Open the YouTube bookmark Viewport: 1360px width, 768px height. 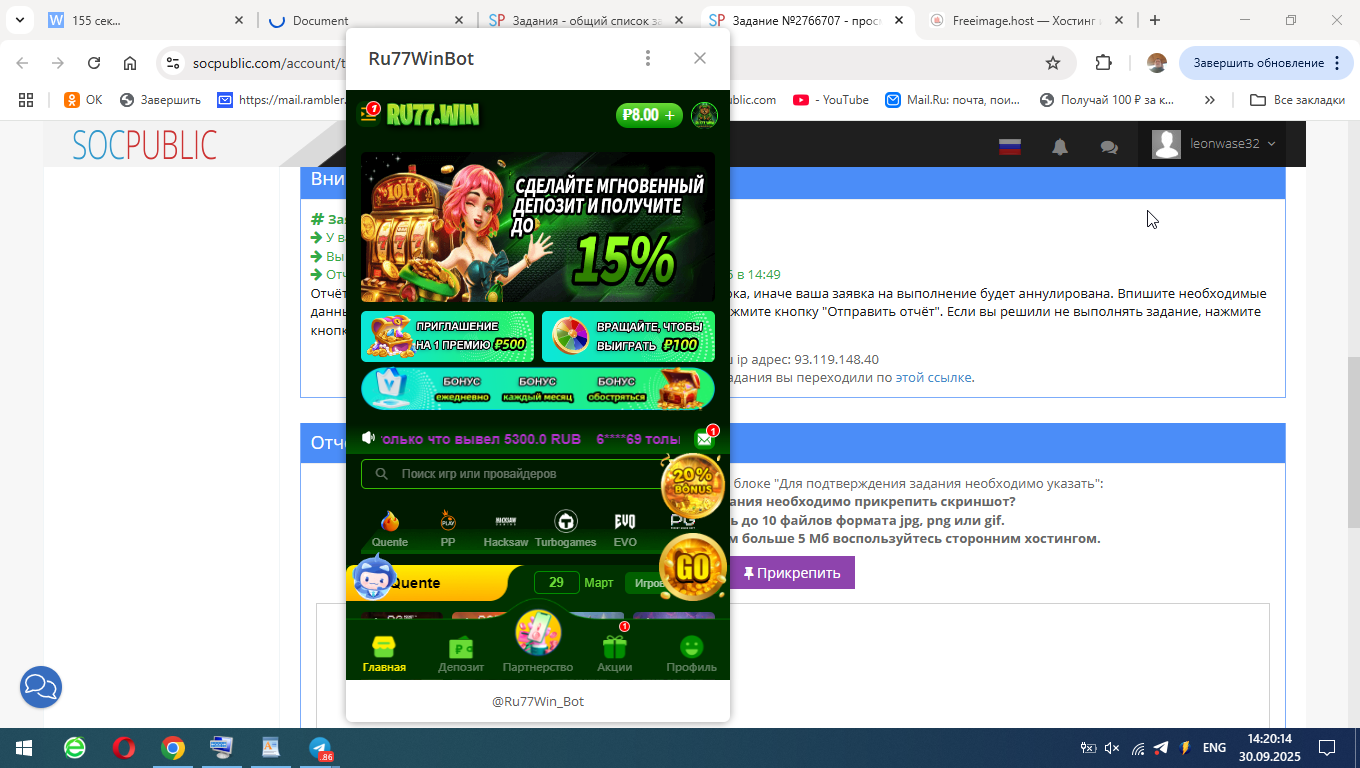point(831,100)
